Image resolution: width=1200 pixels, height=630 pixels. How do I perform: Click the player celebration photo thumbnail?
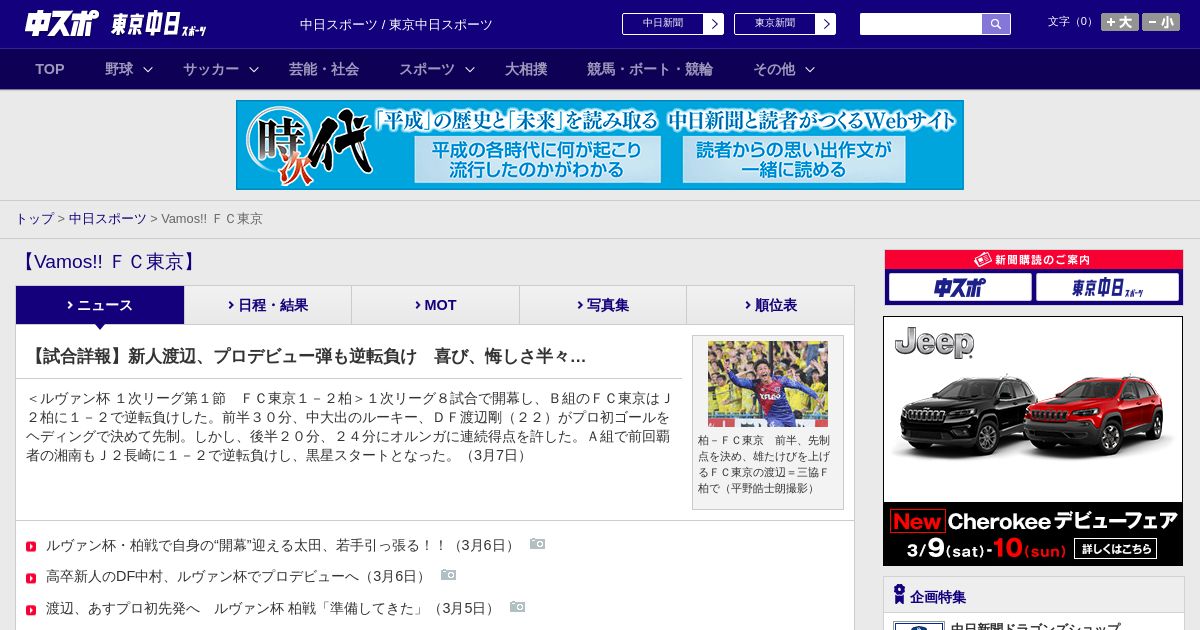coord(768,384)
